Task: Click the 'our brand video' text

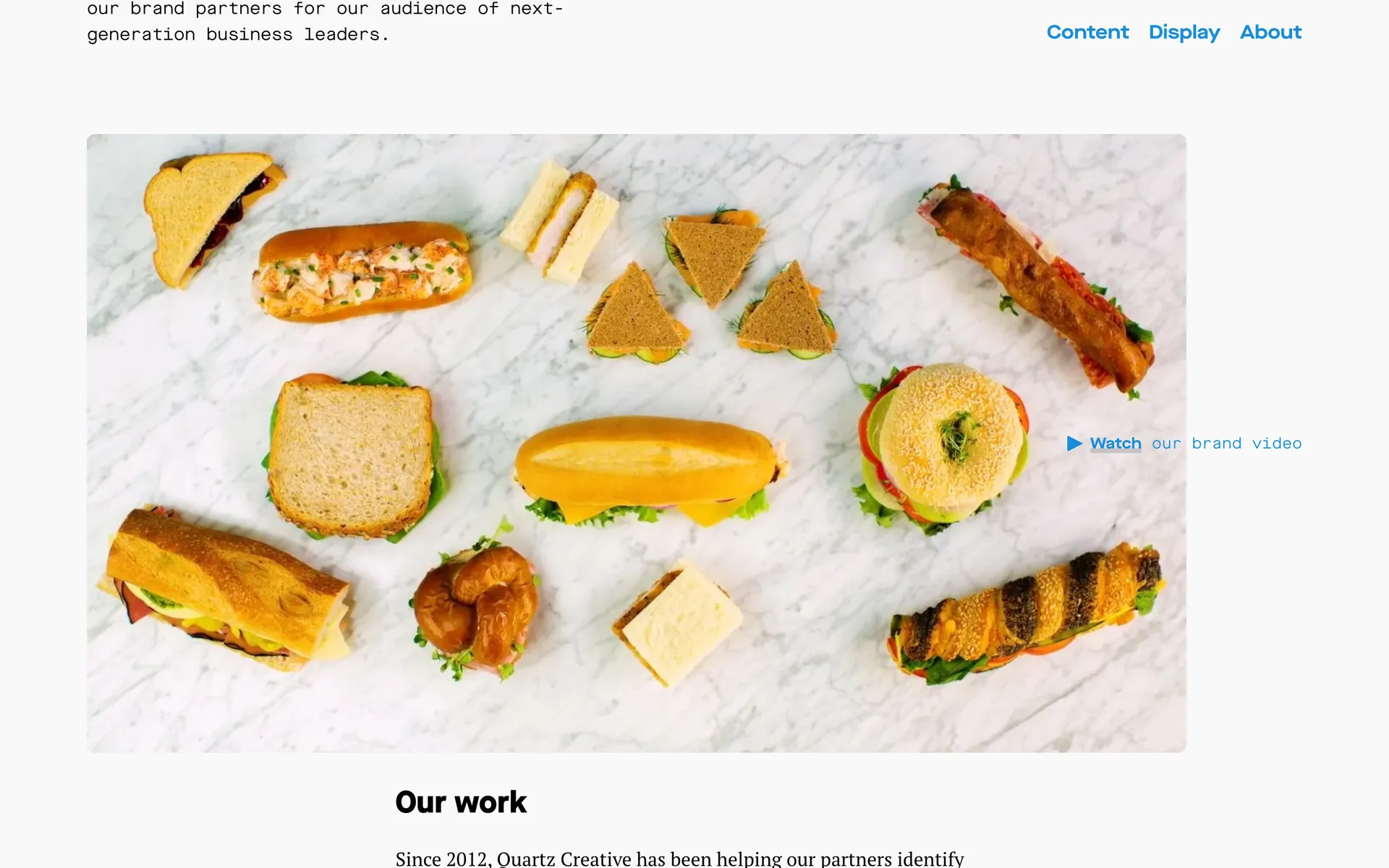Action: coord(1226,443)
